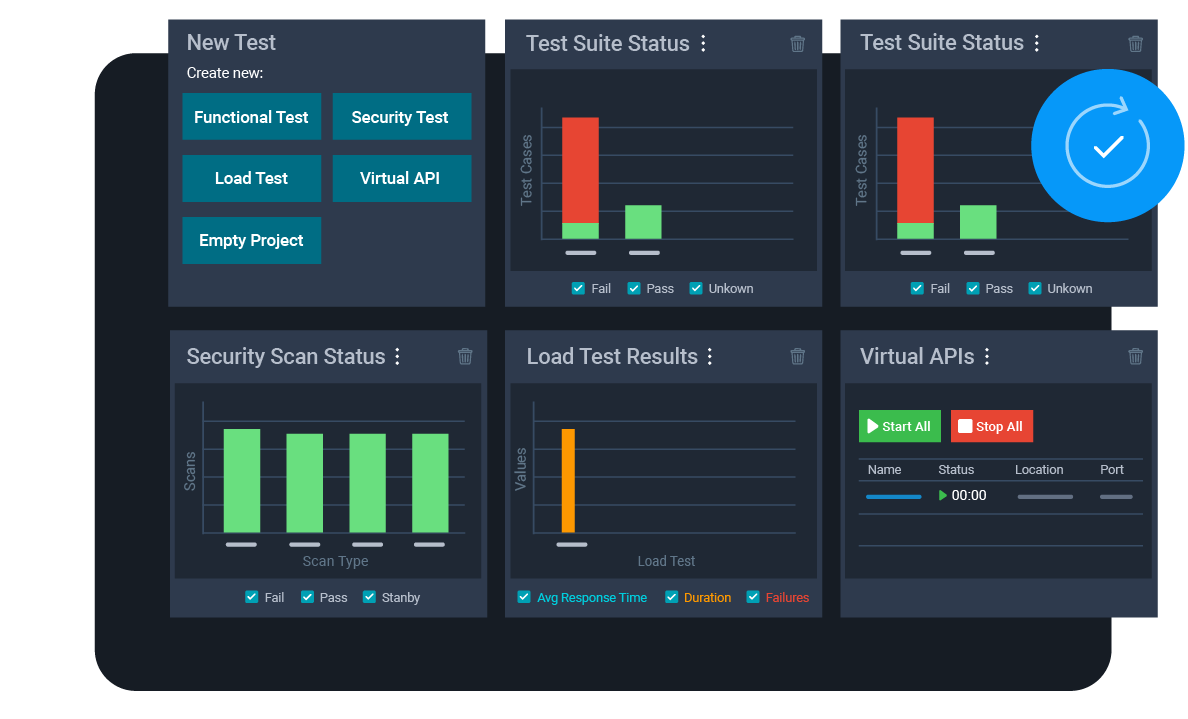Image resolution: width=1188 pixels, height=719 pixels.
Task: Remove Security Scan Status widget via trash icon
Action: [x=464, y=357]
